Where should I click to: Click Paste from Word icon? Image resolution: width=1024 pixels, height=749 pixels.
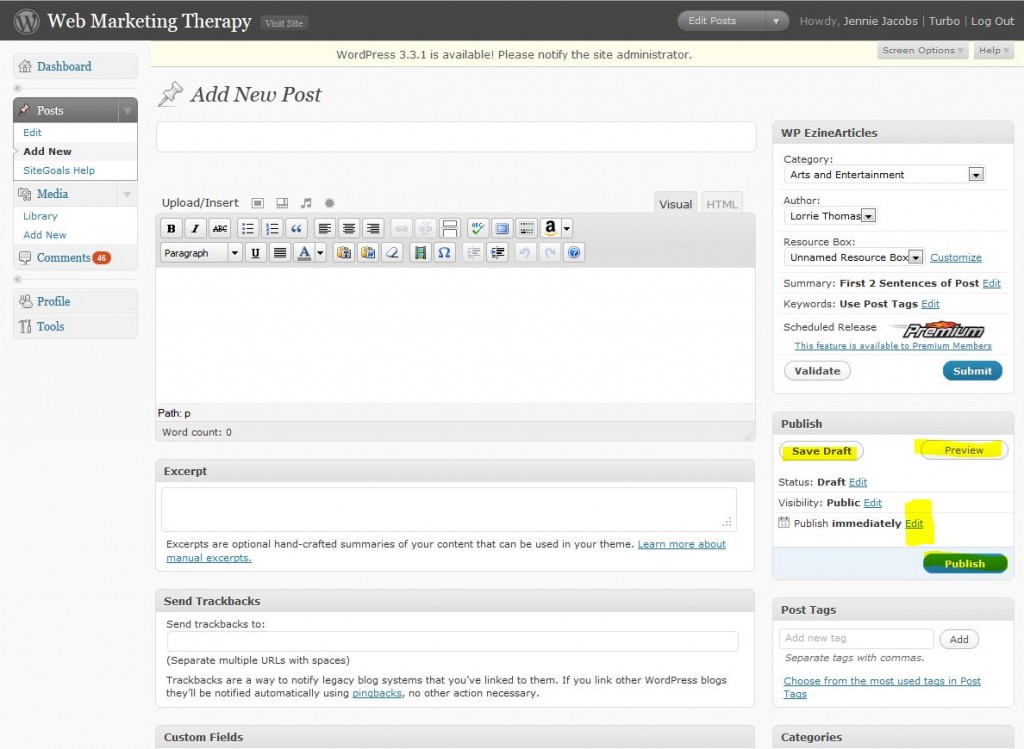click(368, 253)
